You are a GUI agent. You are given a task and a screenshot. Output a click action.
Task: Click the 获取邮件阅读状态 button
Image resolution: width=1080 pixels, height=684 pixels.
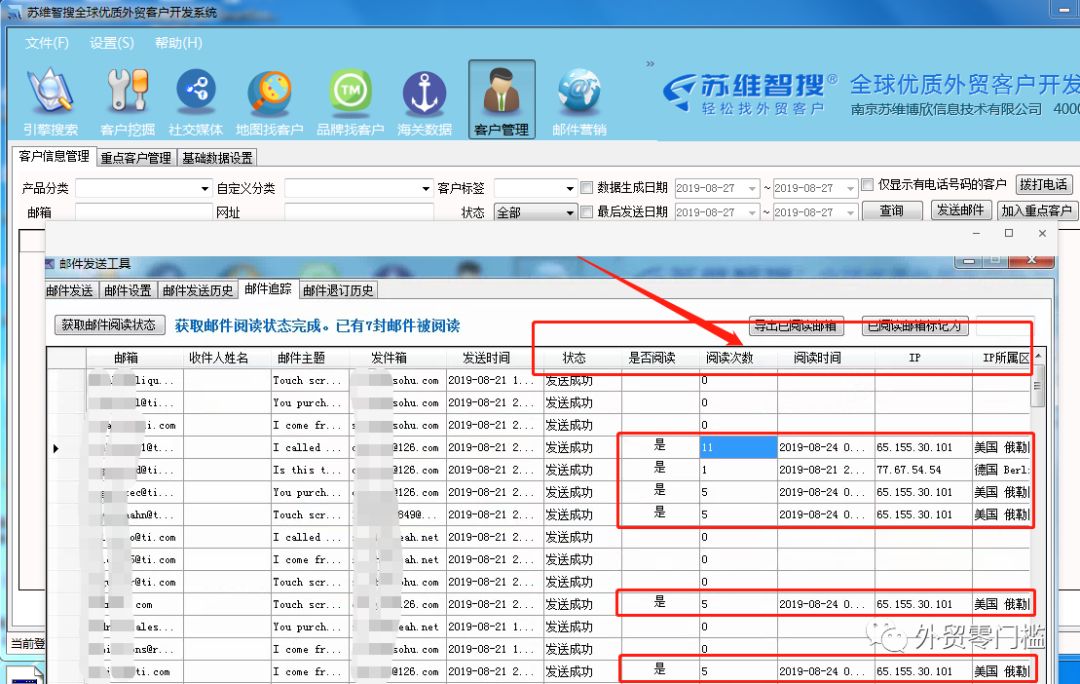coord(110,324)
